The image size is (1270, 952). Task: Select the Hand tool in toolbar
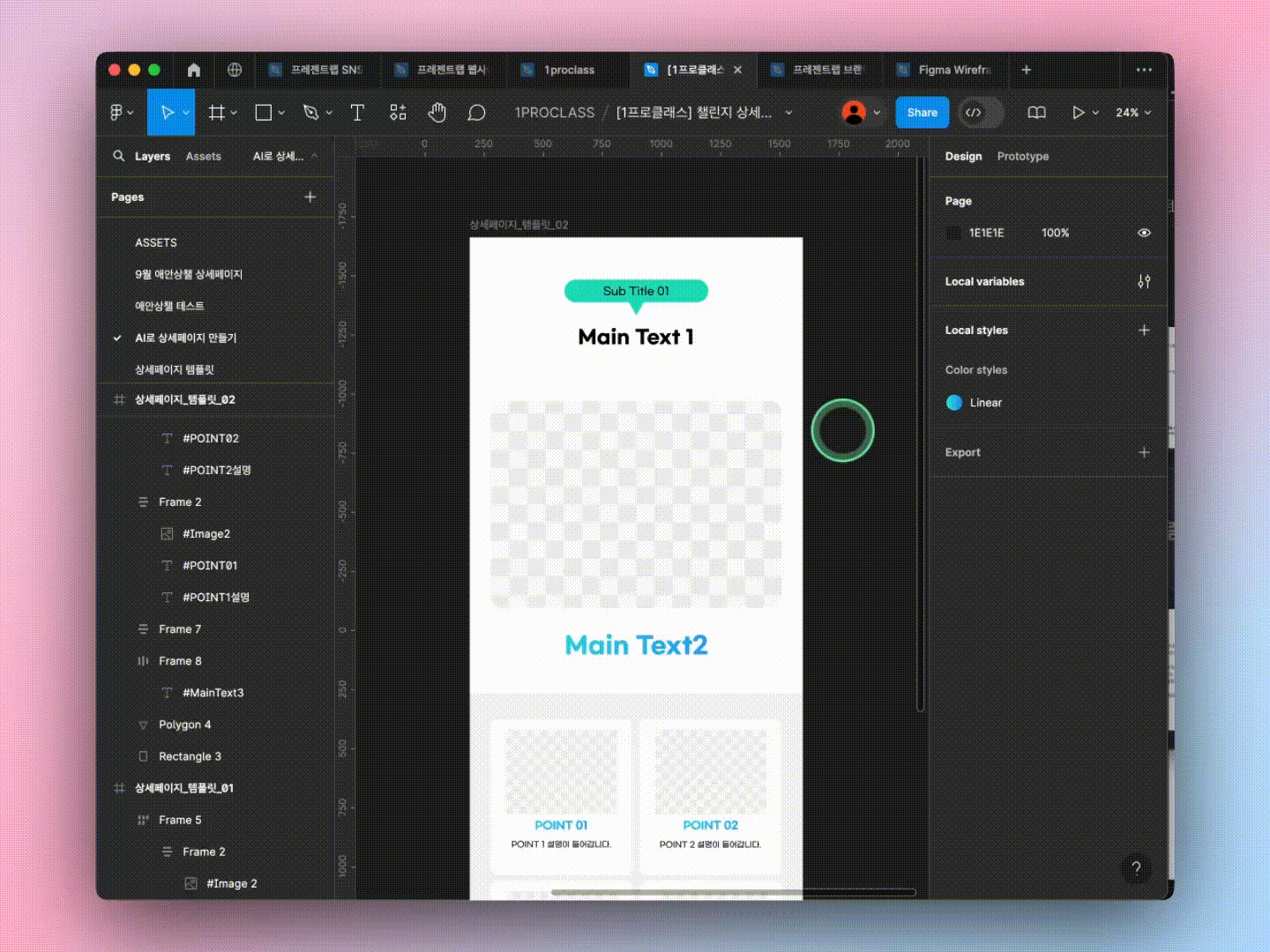[x=437, y=112]
